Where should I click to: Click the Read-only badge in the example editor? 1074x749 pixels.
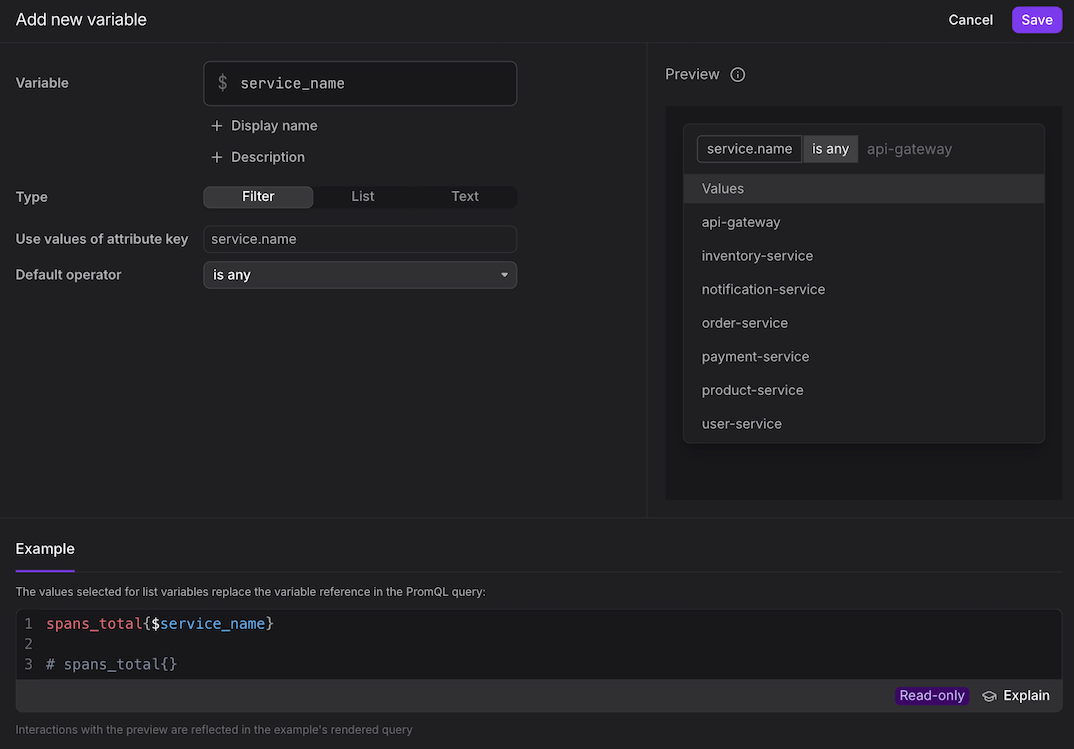tap(932, 696)
